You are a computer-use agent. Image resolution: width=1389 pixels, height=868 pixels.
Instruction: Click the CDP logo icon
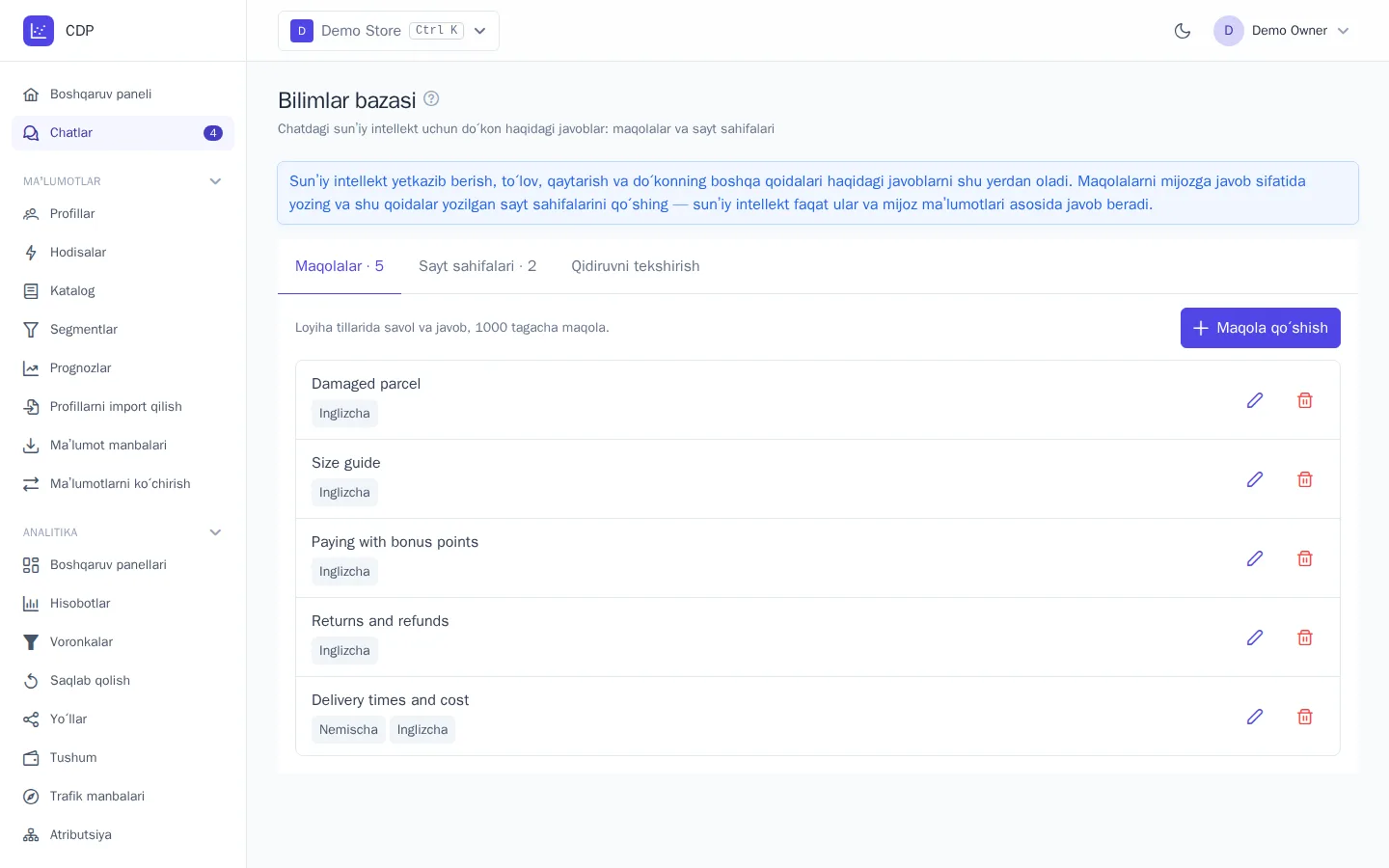click(39, 31)
